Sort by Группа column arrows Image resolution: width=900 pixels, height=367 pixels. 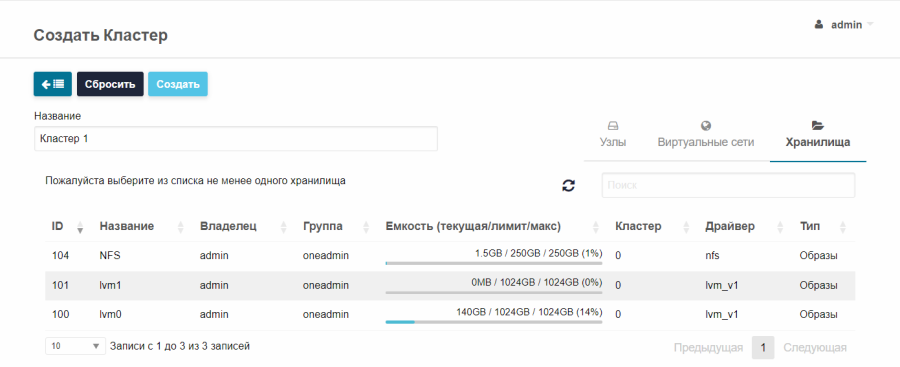(x=366, y=227)
